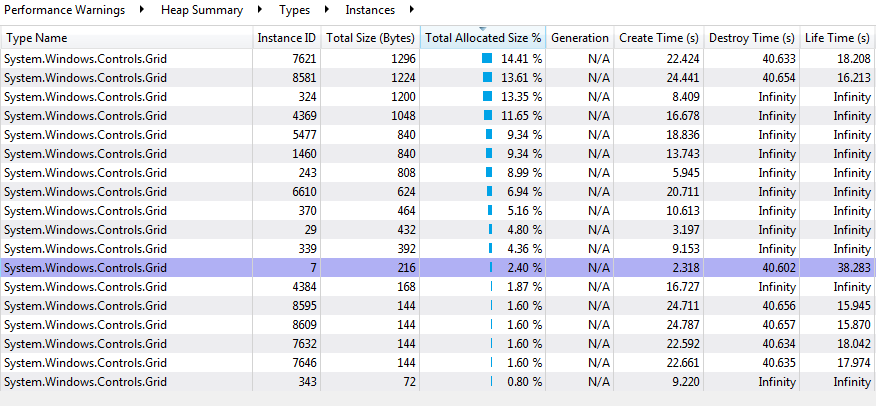The image size is (876, 406).
Task: Sort by Life Time (s) header
Action: pos(837,38)
